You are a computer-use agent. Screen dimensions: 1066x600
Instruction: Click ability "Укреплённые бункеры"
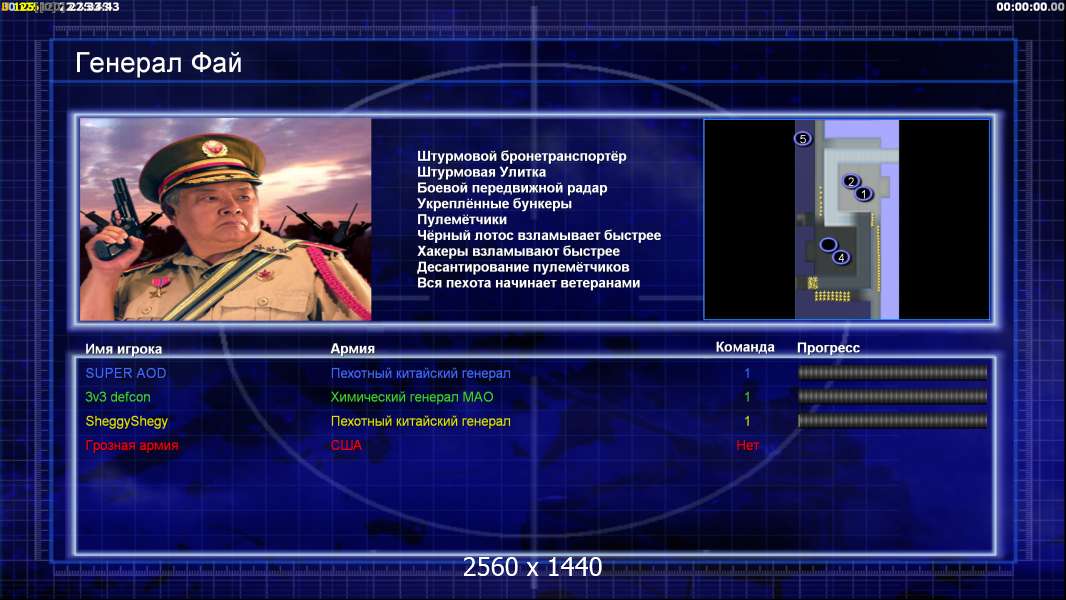[x=494, y=204]
